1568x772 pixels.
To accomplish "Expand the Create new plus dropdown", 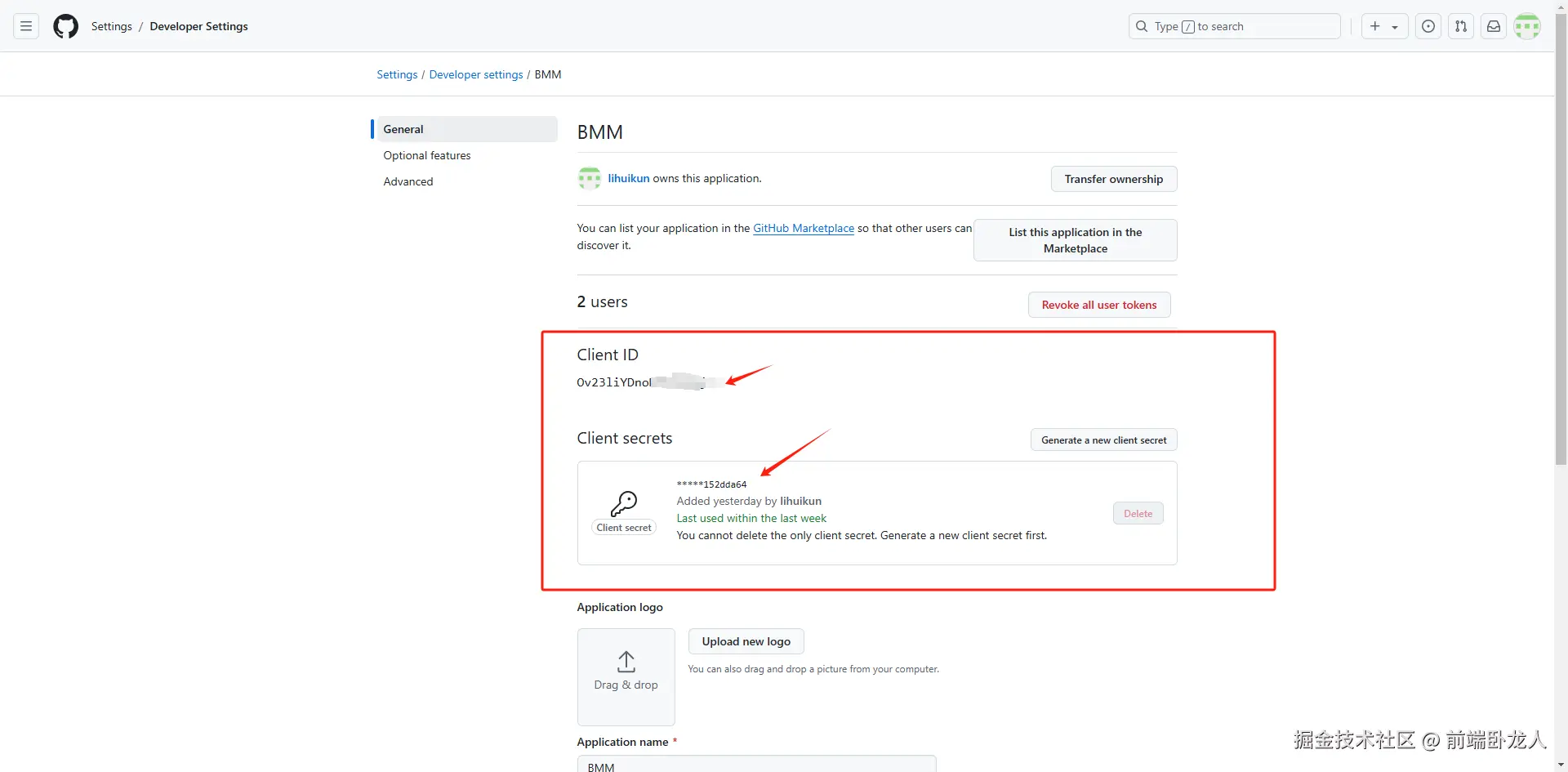I will [1384, 26].
